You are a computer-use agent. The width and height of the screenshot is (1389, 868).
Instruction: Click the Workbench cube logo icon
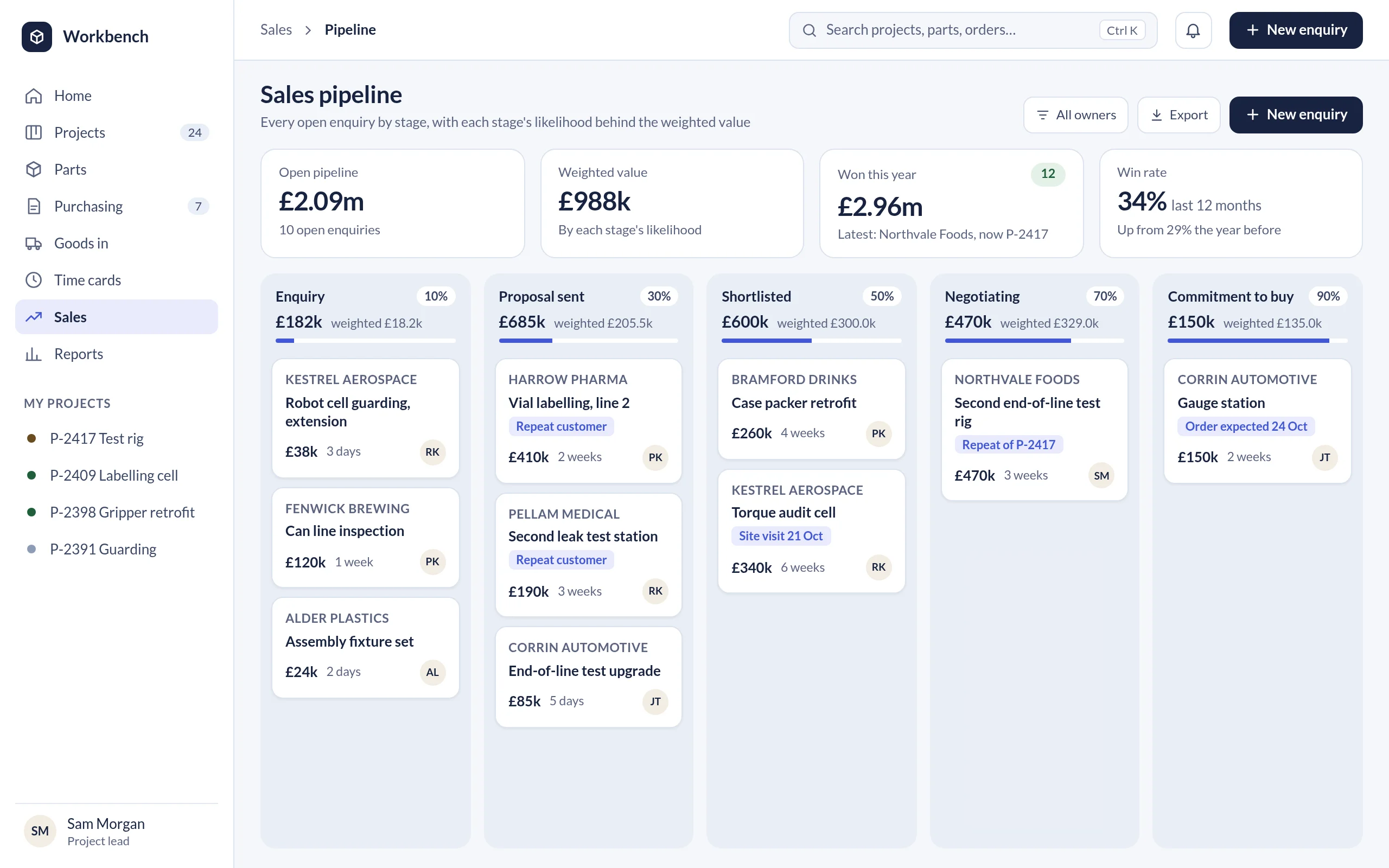point(37,37)
